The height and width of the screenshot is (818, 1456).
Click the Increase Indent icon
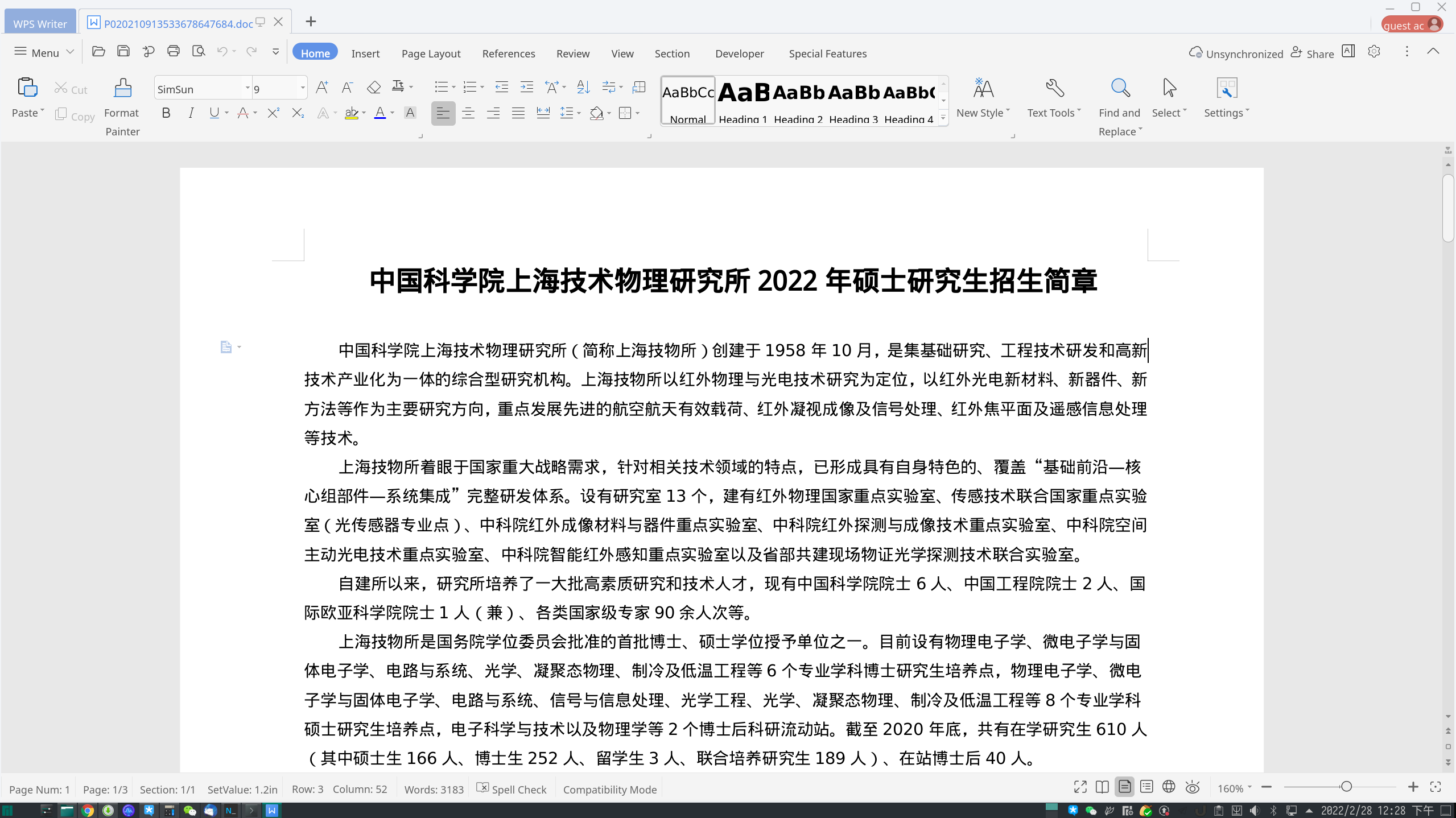tap(527, 87)
